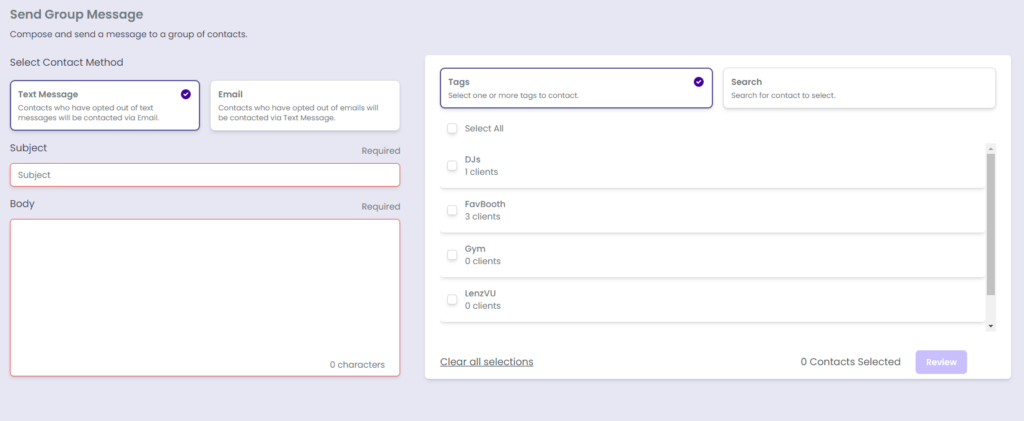Check the LenzVU tag checkbox
The height and width of the screenshot is (421, 1024).
point(452,299)
